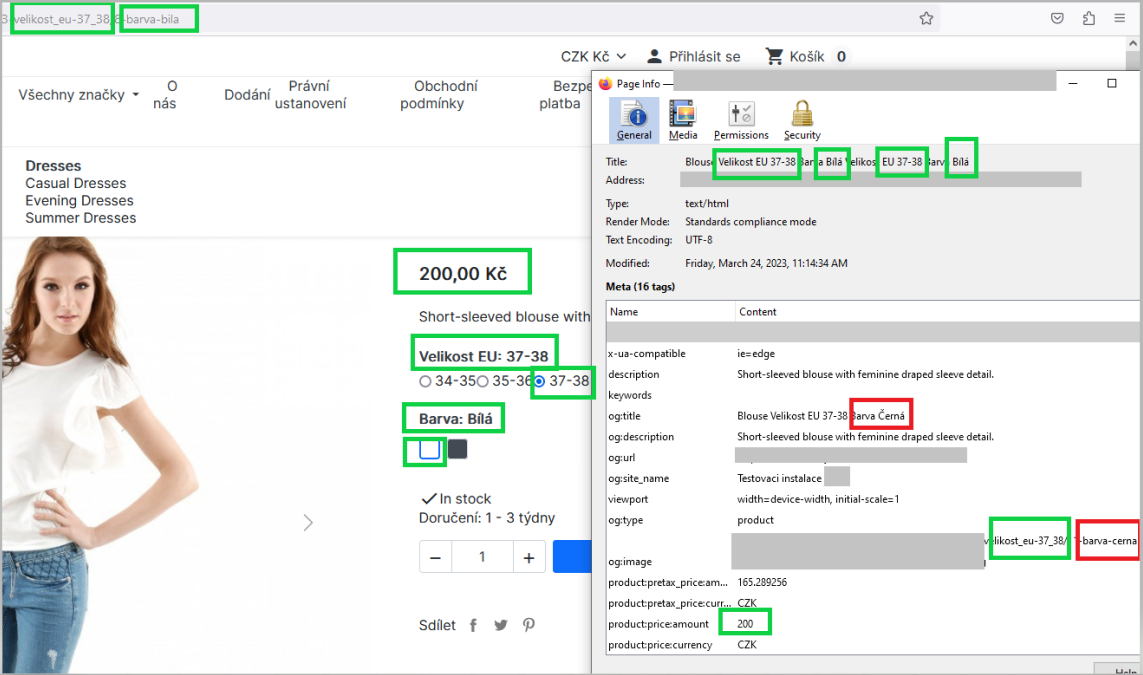This screenshot has height=675, width=1143.
Task: Select the General panel in Page Info
Action: coord(633,118)
